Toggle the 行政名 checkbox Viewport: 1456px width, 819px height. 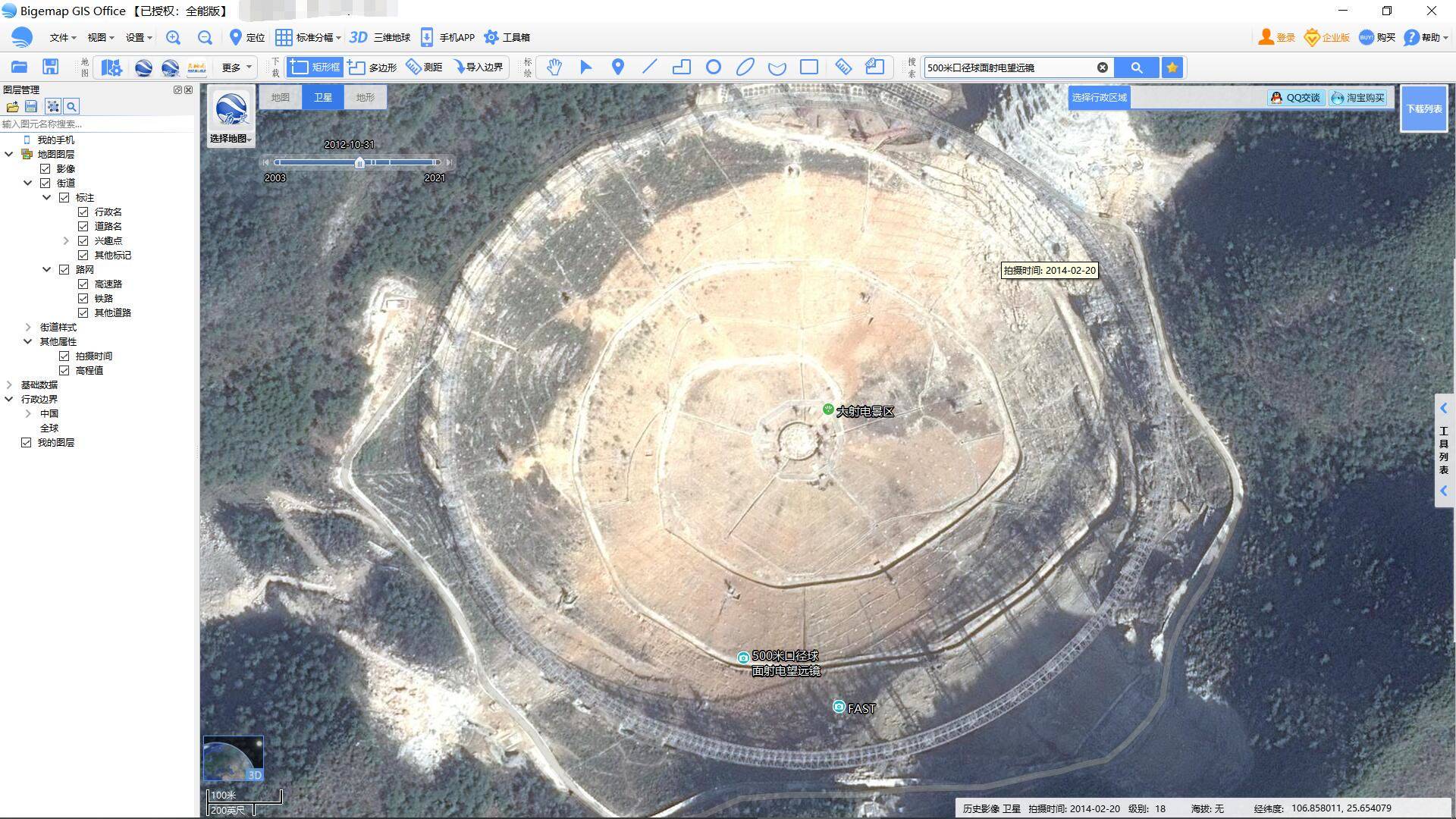(x=83, y=212)
